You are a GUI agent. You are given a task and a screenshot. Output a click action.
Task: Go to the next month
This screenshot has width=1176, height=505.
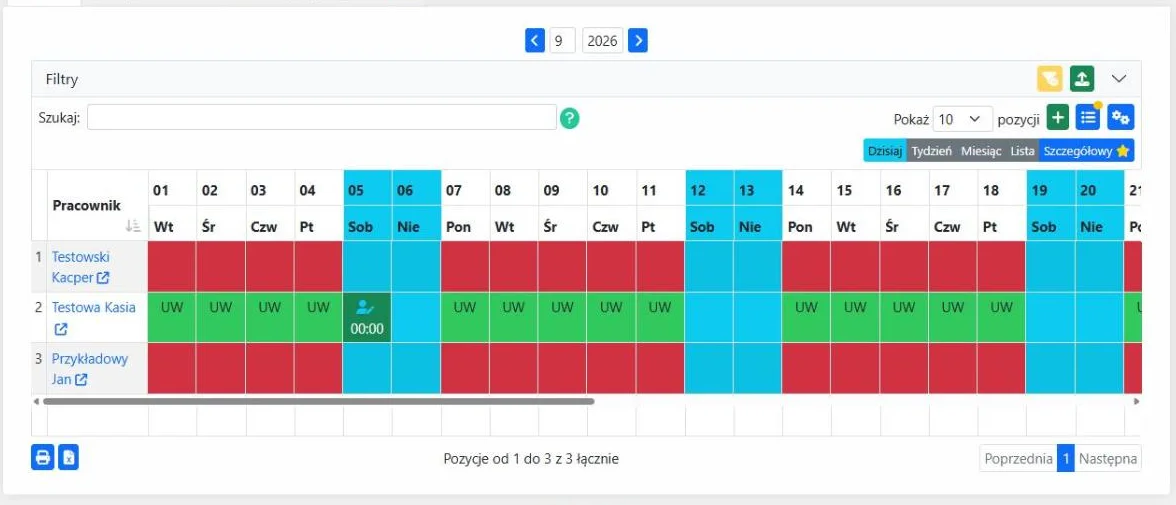point(638,41)
